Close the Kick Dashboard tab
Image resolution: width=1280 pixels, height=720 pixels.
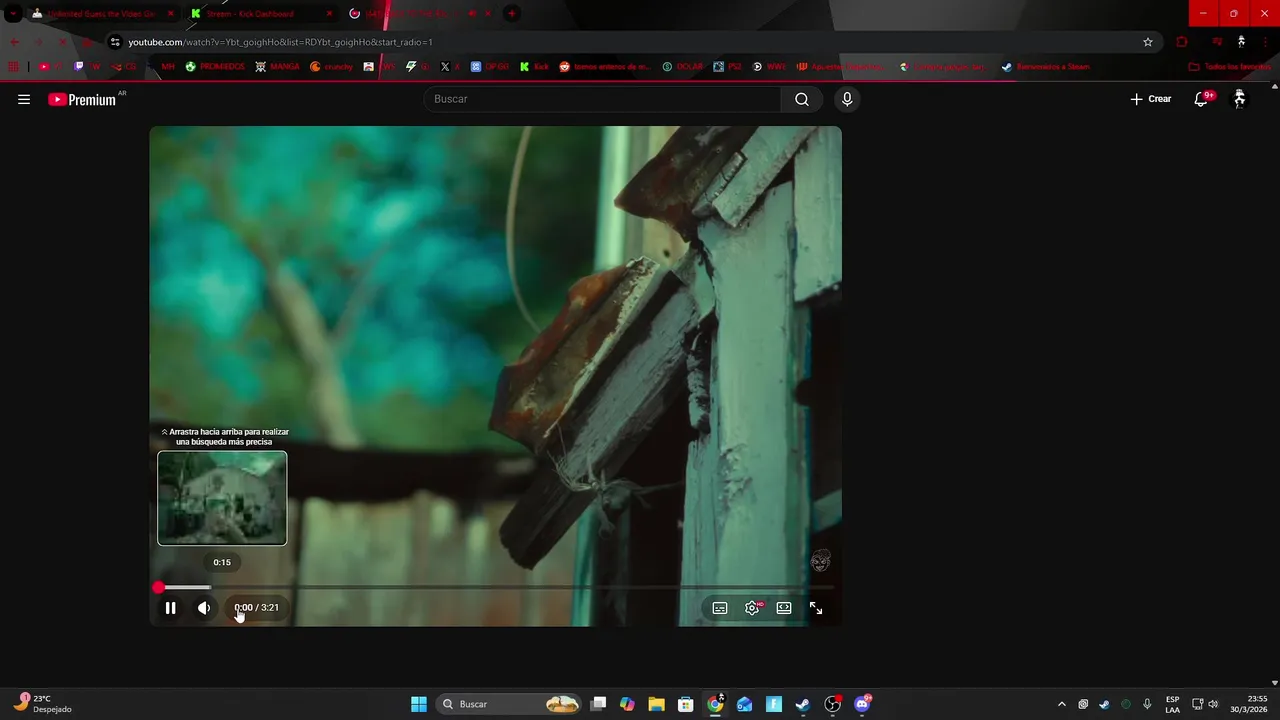[x=329, y=14]
